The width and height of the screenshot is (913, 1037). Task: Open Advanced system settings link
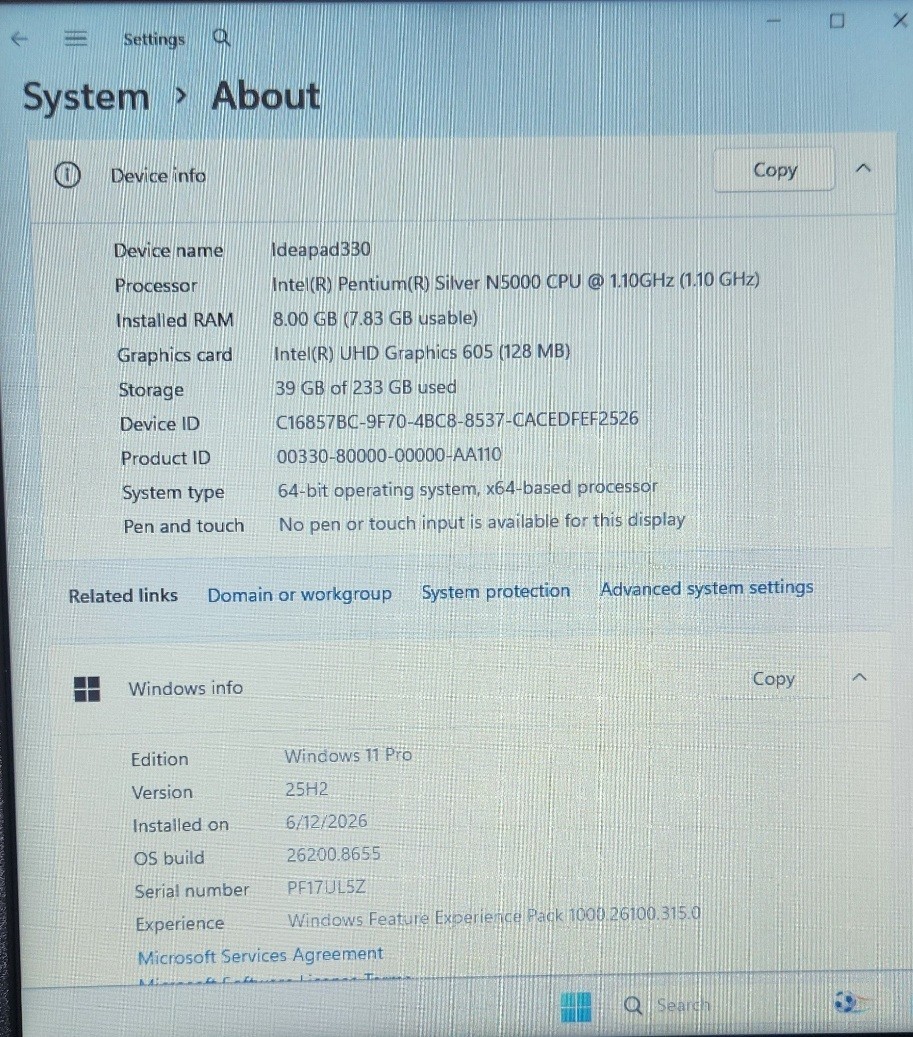pos(707,588)
